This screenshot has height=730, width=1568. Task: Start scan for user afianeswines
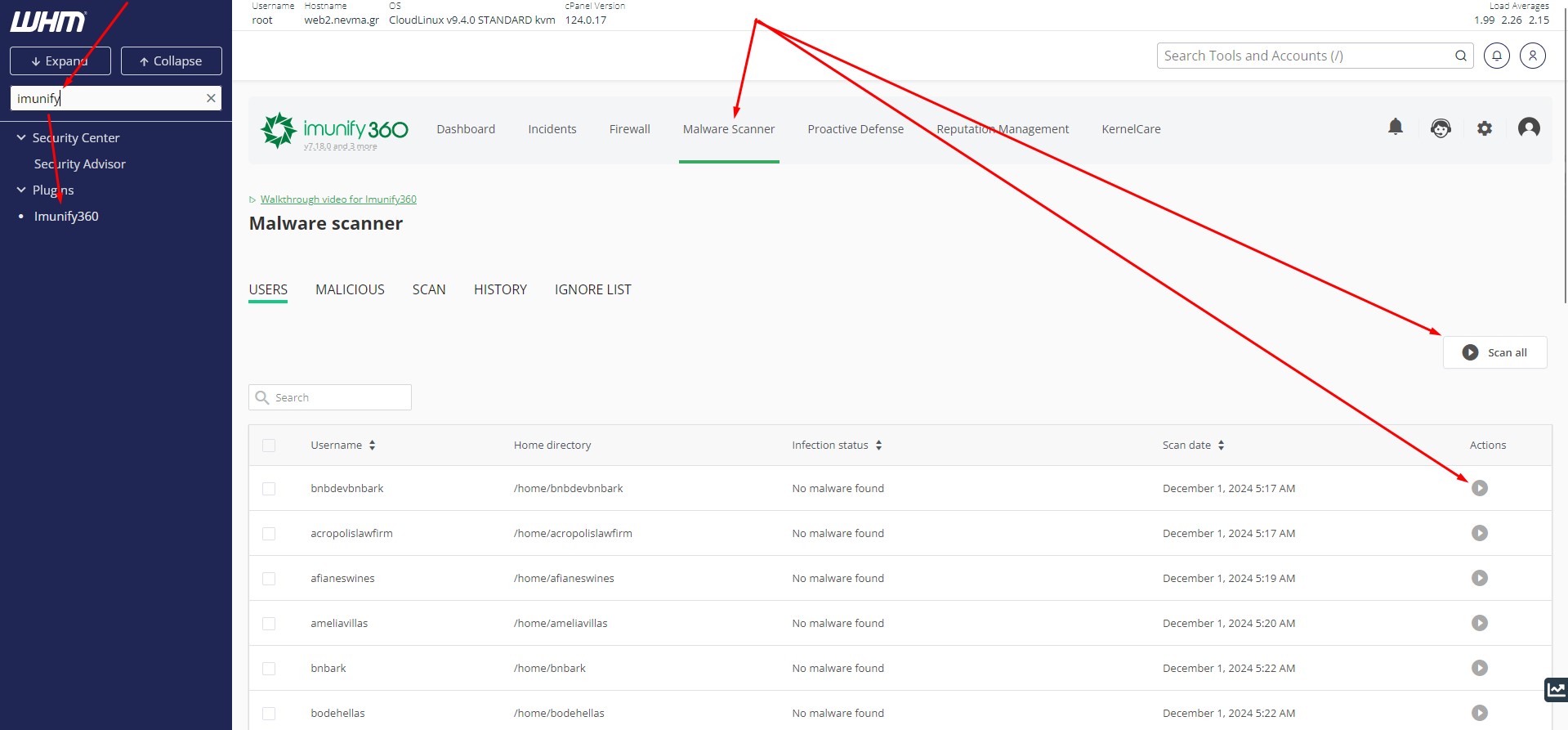(1480, 578)
